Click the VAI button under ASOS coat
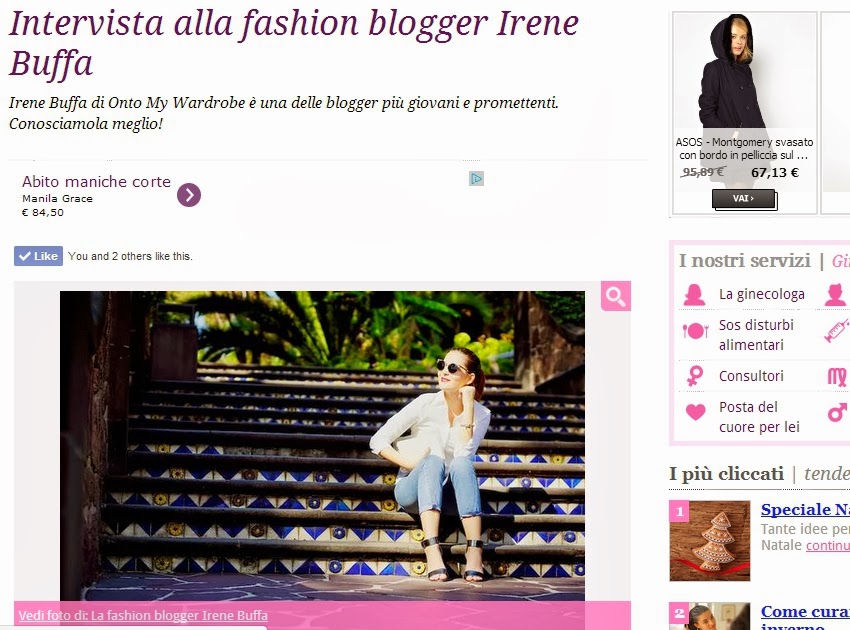This screenshot has width=850, height=630. (743, 198)
